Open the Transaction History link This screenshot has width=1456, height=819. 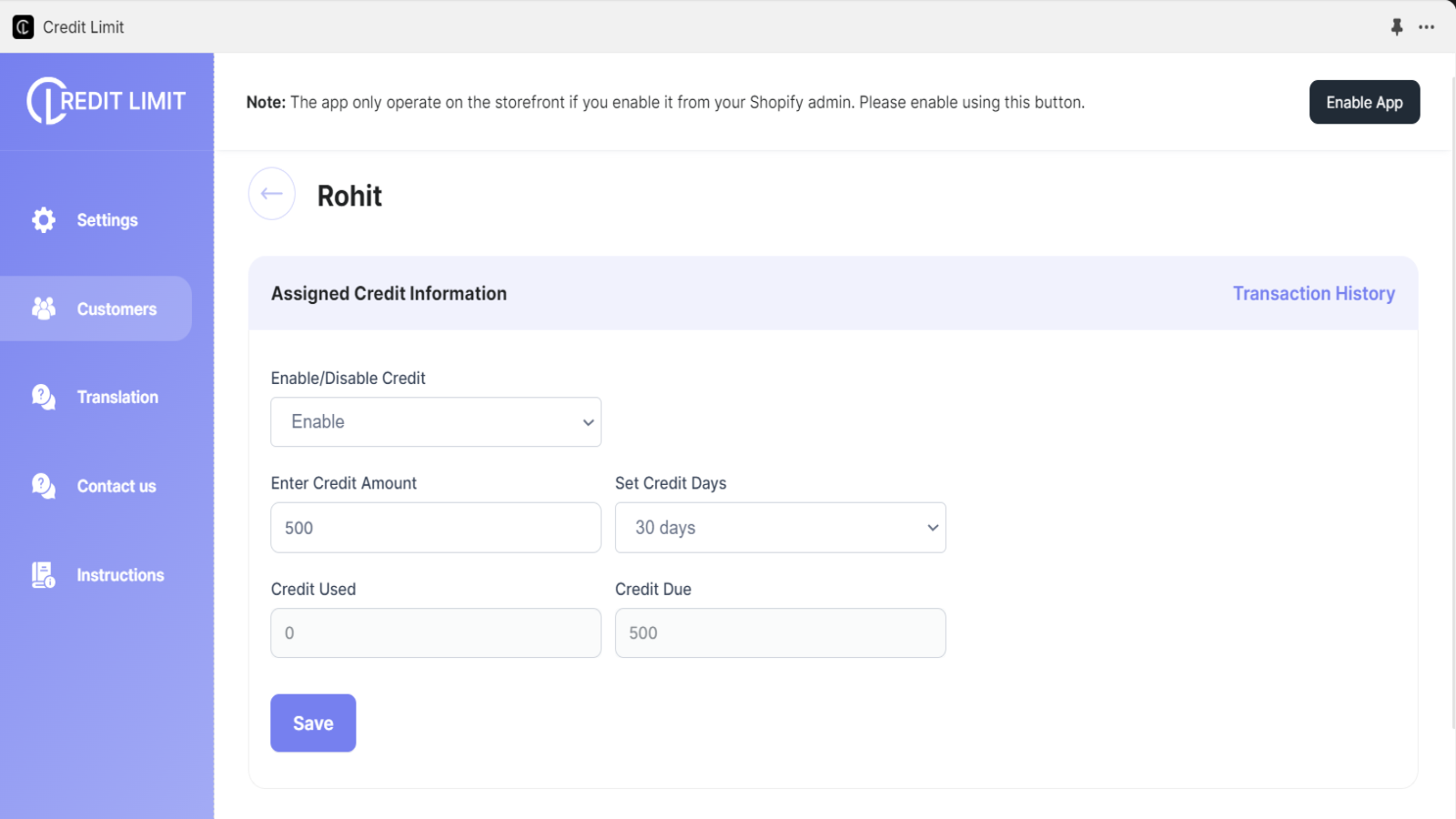[1313, 294]
